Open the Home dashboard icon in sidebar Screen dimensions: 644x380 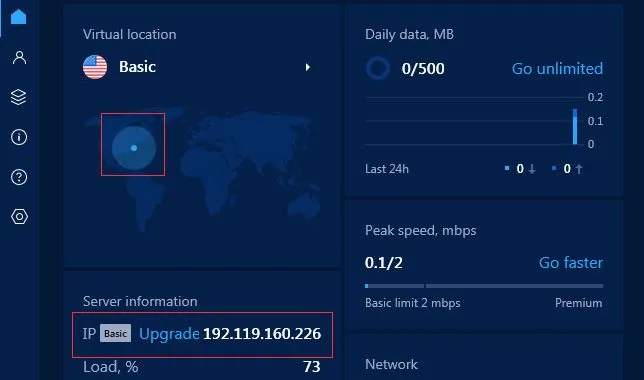tap(18, 16)
